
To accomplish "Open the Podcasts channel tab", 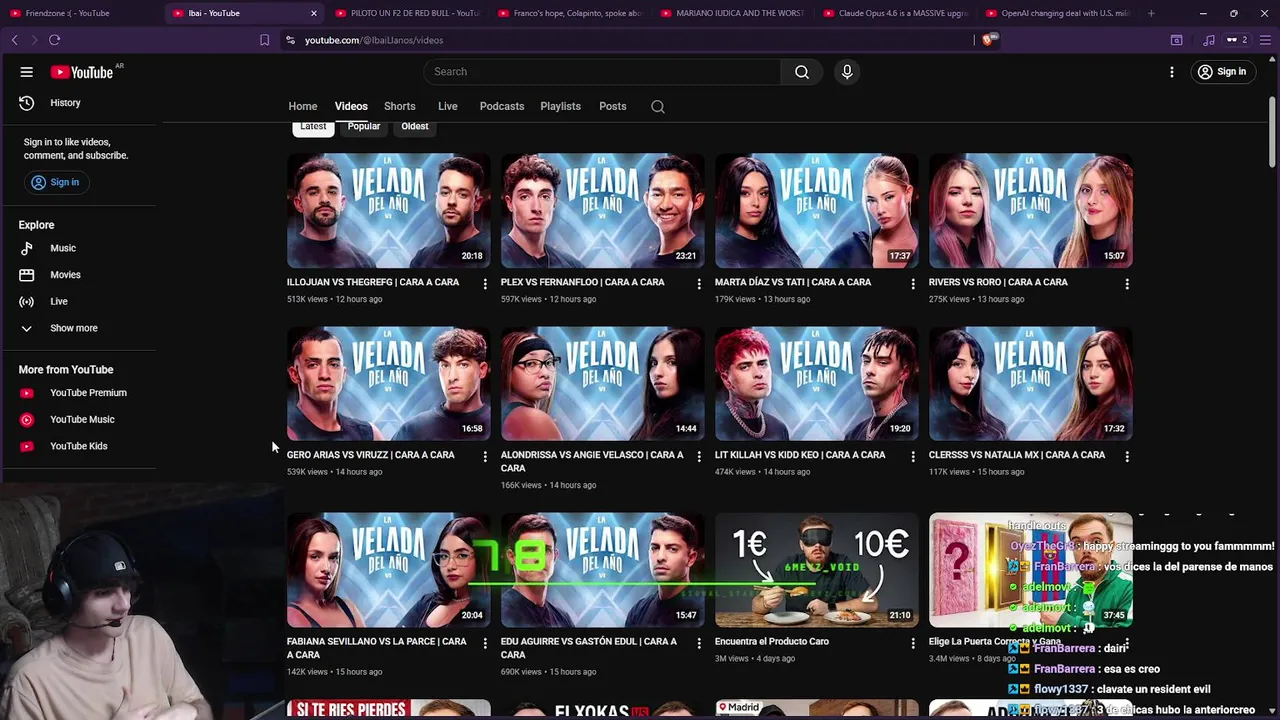I will coord(502,107).
